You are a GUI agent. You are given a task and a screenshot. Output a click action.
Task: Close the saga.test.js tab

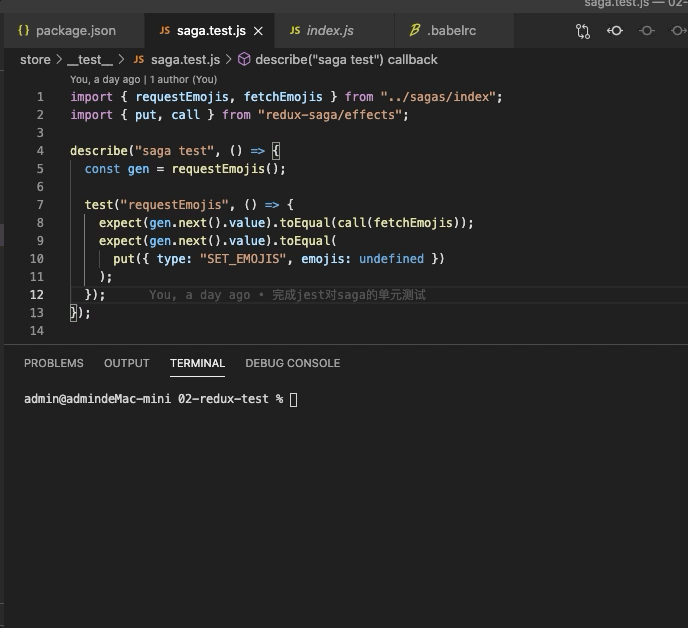(x=258, y=31)
